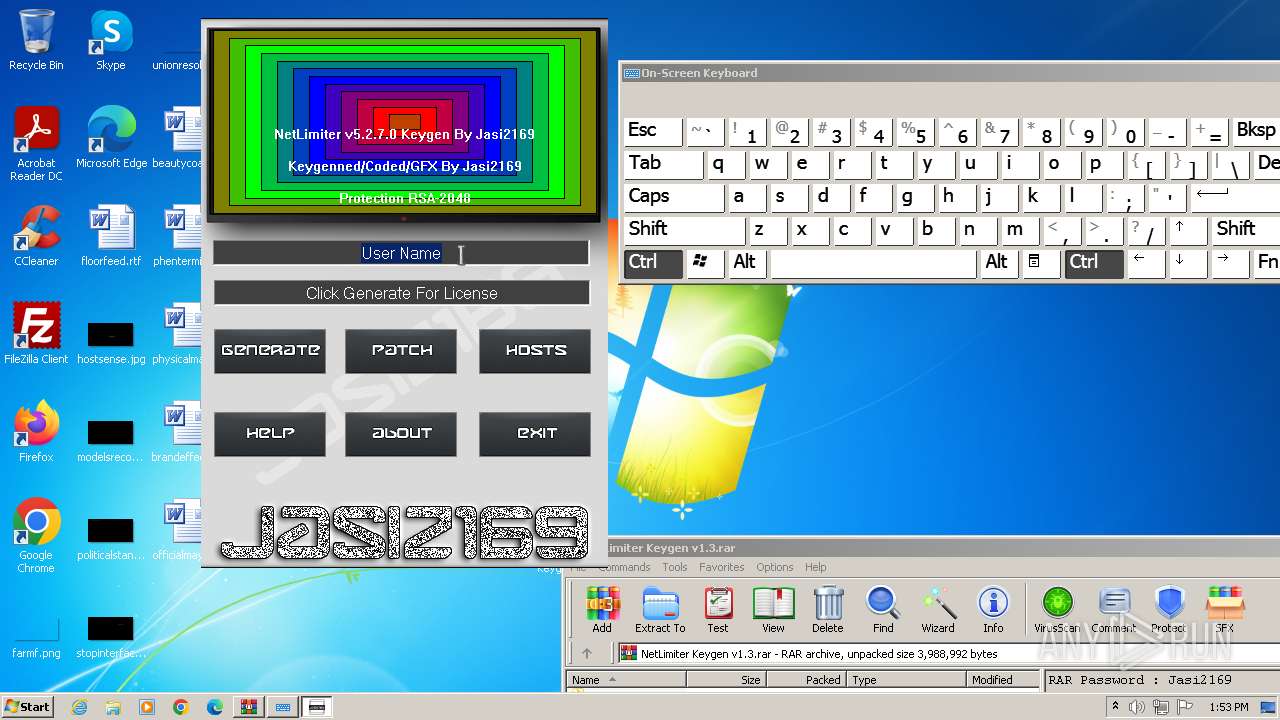Select the Firefox desktop icon

tap(36, 432)
